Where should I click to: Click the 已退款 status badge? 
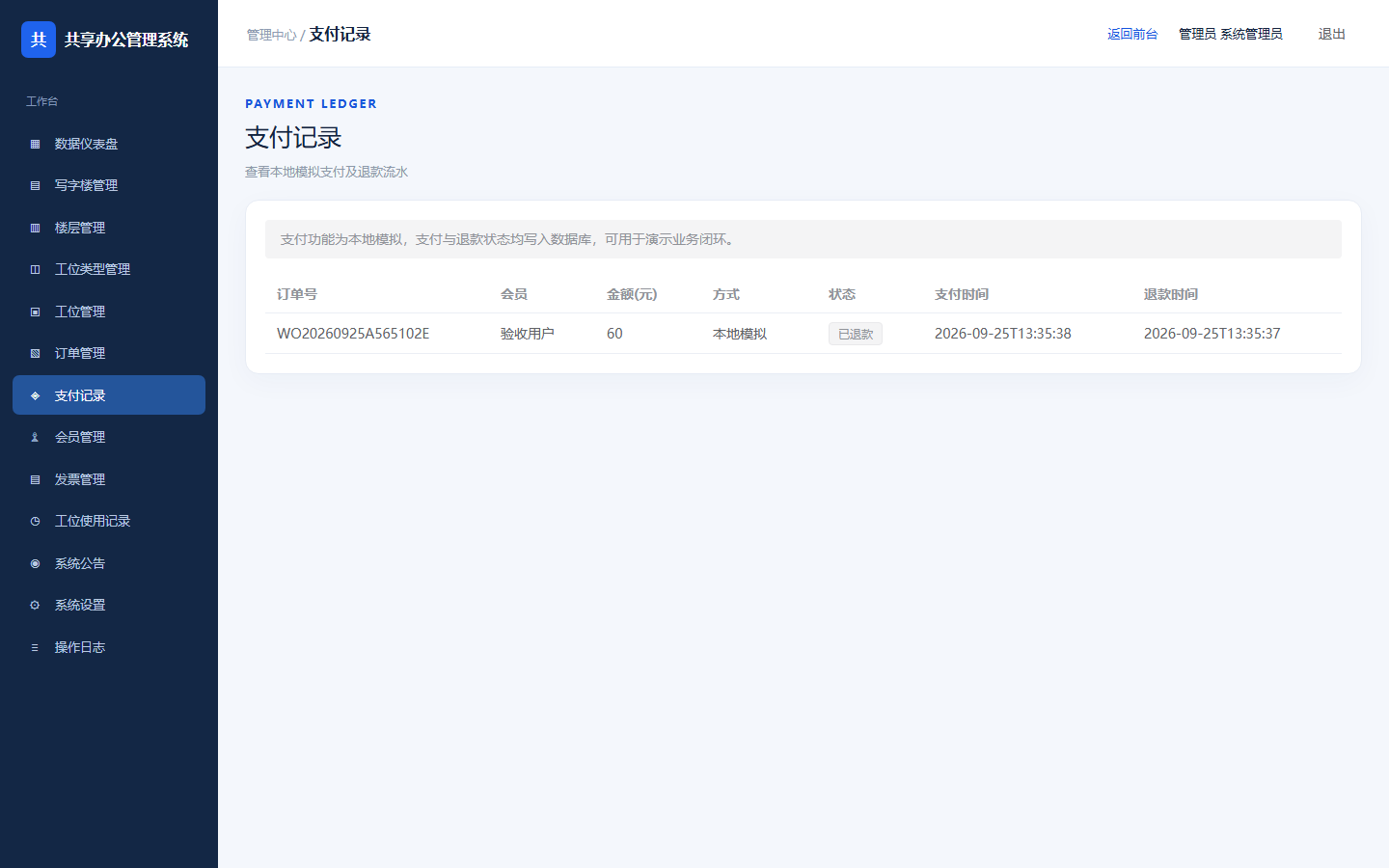tap(856, 334)
